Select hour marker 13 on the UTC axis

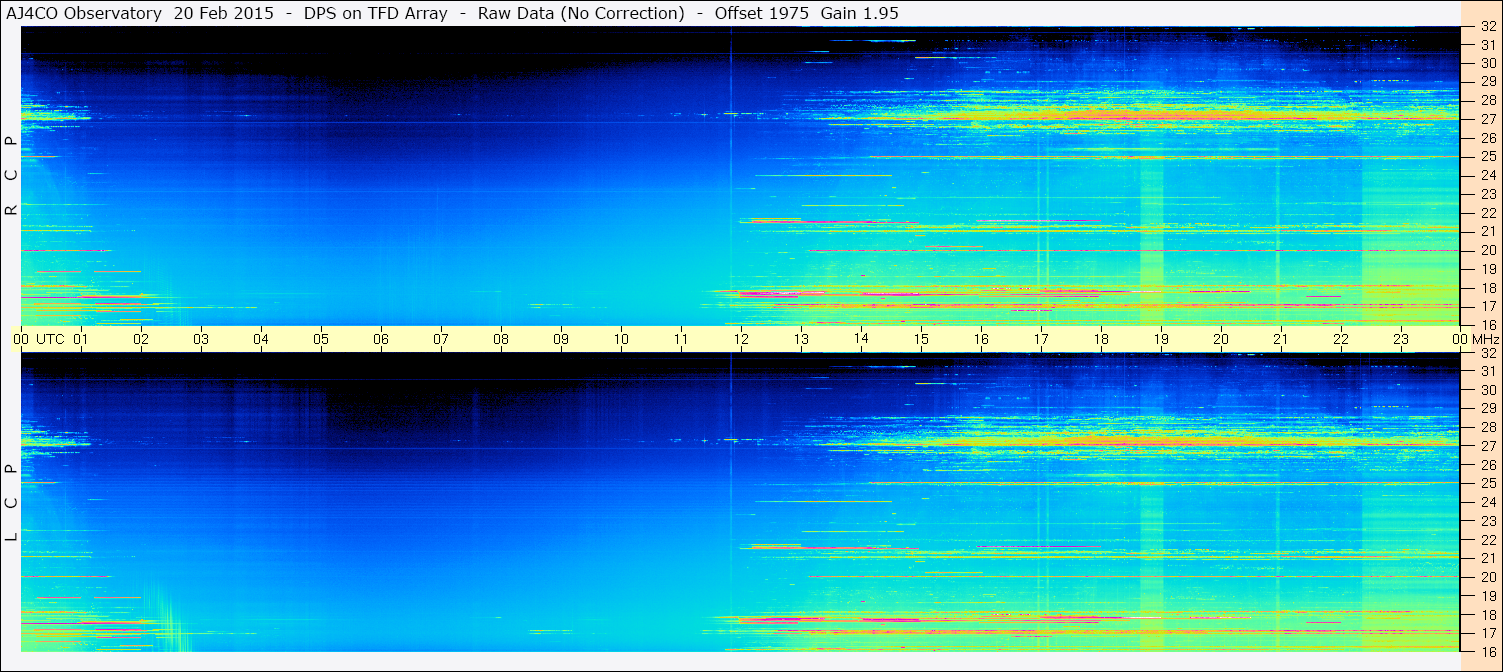coord(801,339)
